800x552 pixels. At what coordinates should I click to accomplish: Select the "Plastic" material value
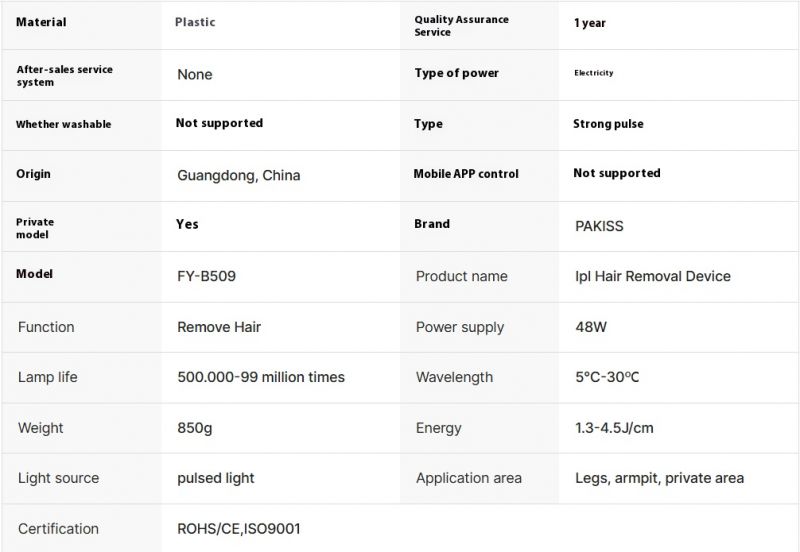click(x=195, y=22)
